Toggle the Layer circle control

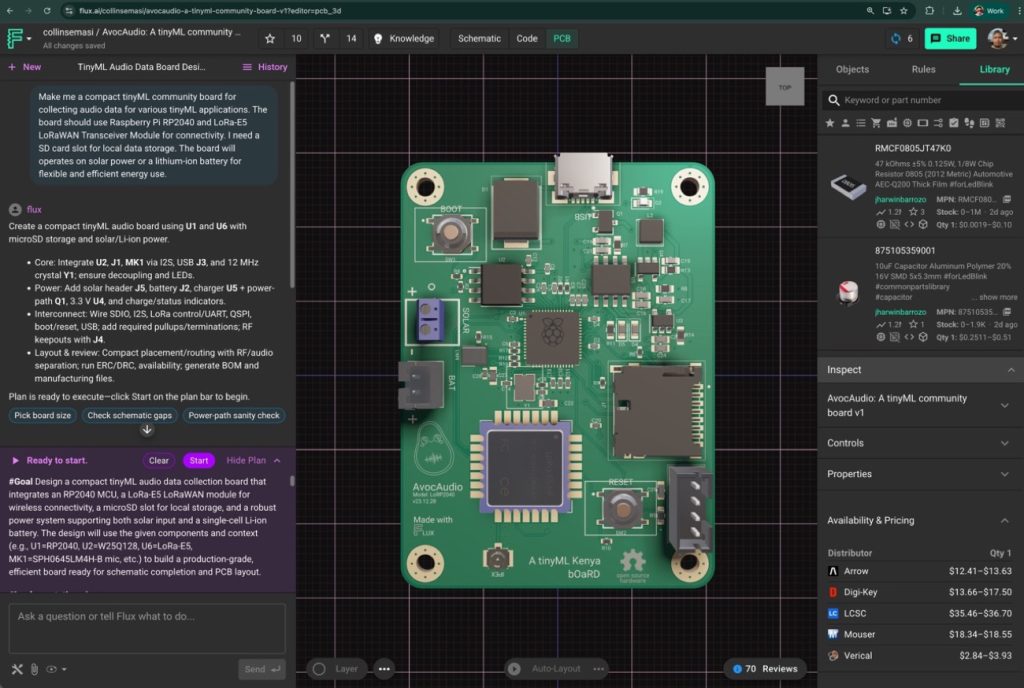pyautogui.click(x=319, y=669)
